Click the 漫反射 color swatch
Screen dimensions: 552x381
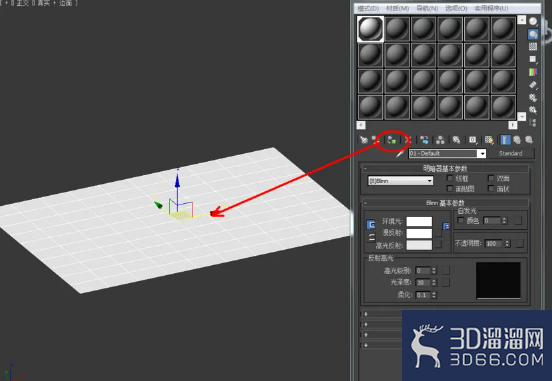coord(419,233)
